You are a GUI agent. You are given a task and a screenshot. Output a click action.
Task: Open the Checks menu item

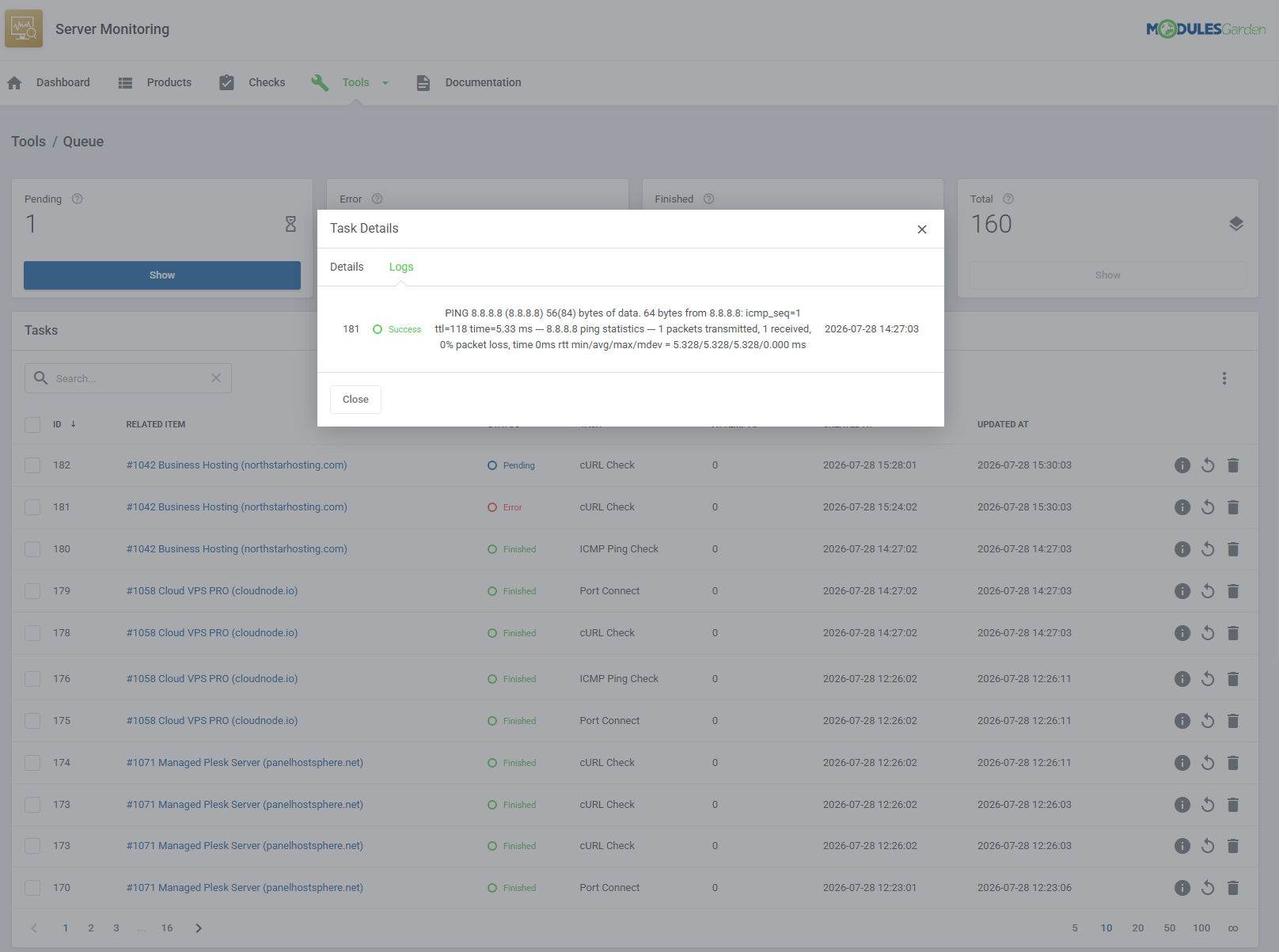click(267, 82)
